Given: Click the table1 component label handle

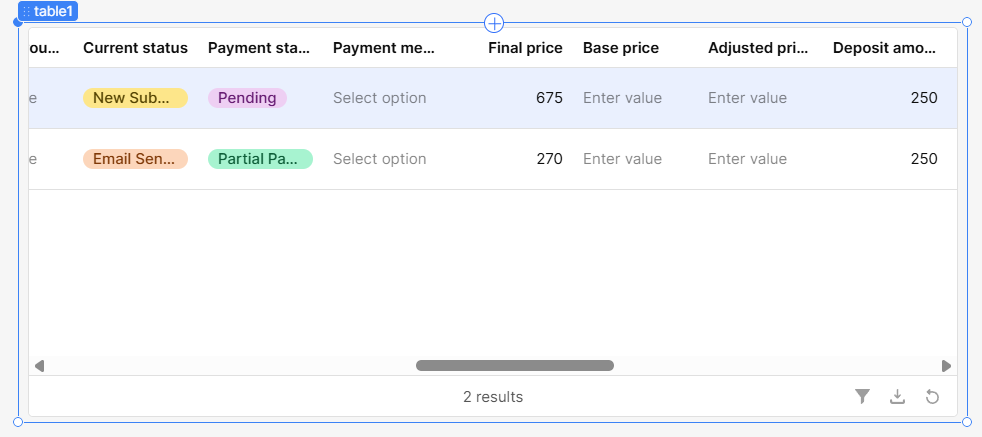Looking at the screenshot, I should [48, 11].
